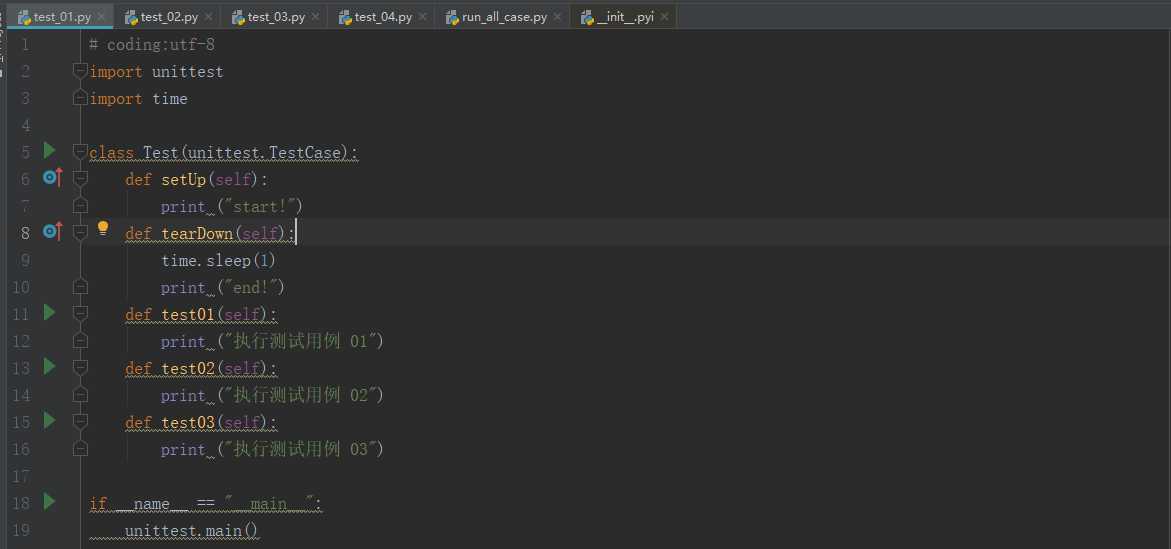Close the test_02.py tab

coord(208,16)
